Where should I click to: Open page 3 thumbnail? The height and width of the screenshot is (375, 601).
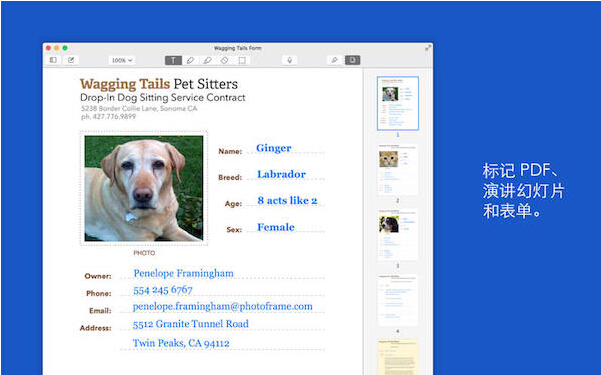(x=398, y=235)
